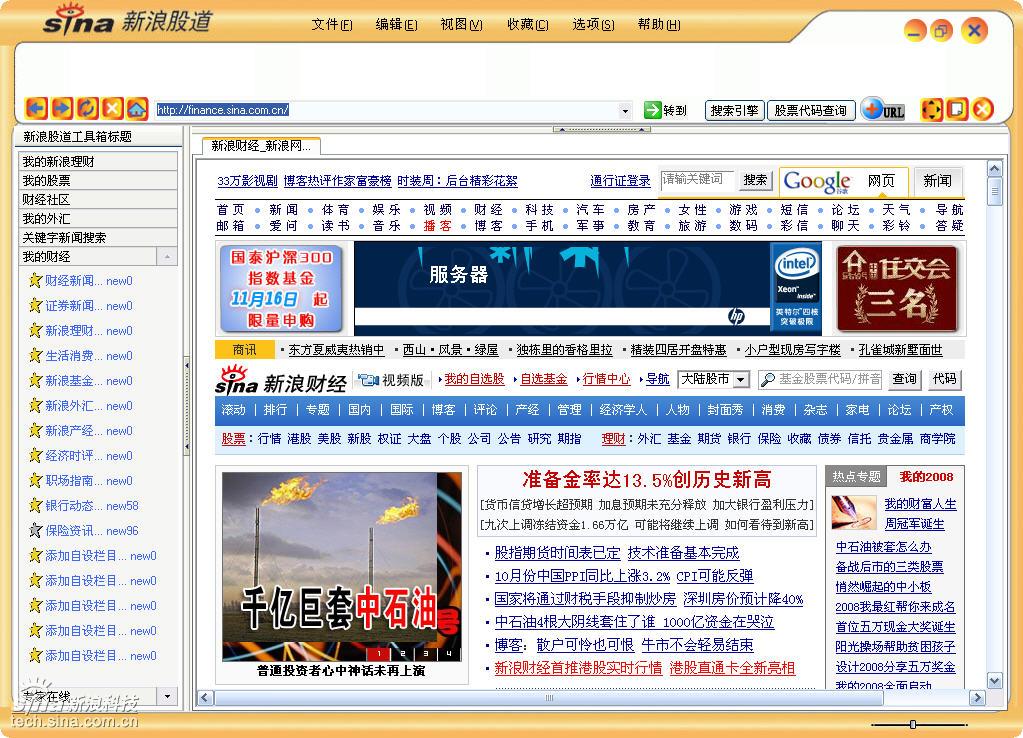Collapse the 我的财经 sidebar section arrow

click(167, 256)
